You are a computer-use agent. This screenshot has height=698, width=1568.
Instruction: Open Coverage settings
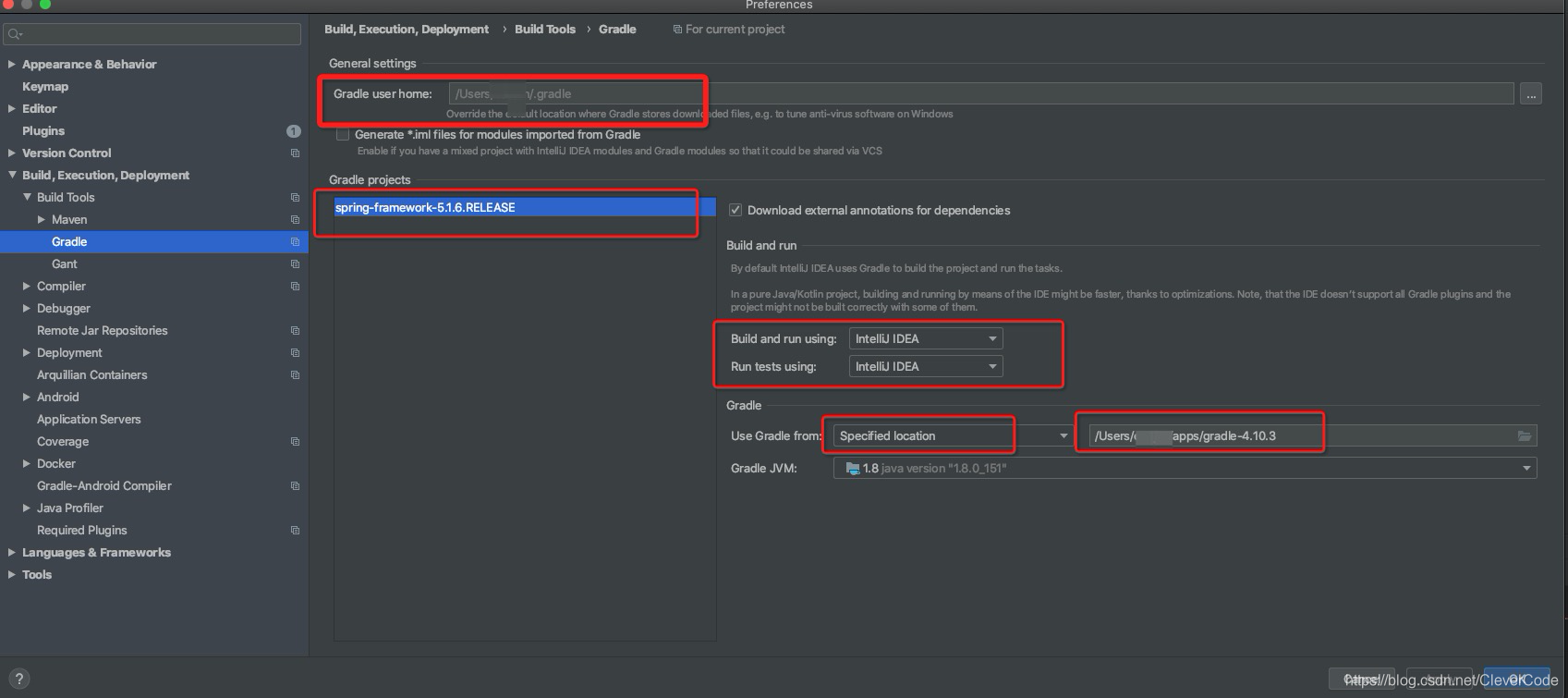[63, 441]
